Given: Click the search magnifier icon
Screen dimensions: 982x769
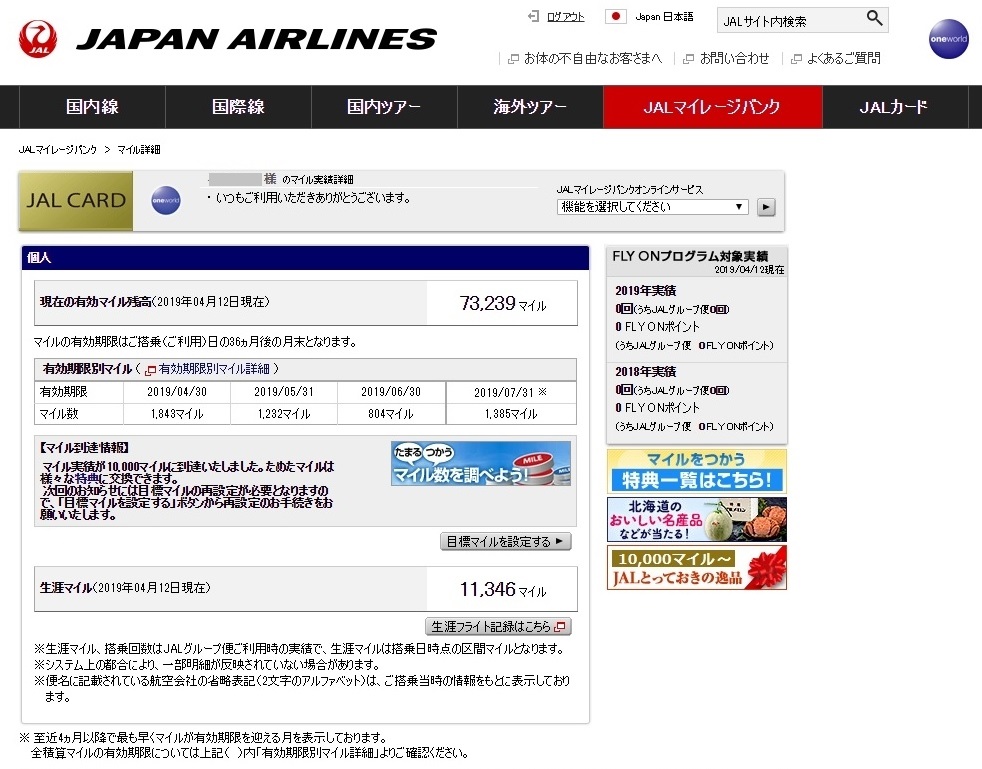Looking at the screenshot, I should [x=874, y=18].
